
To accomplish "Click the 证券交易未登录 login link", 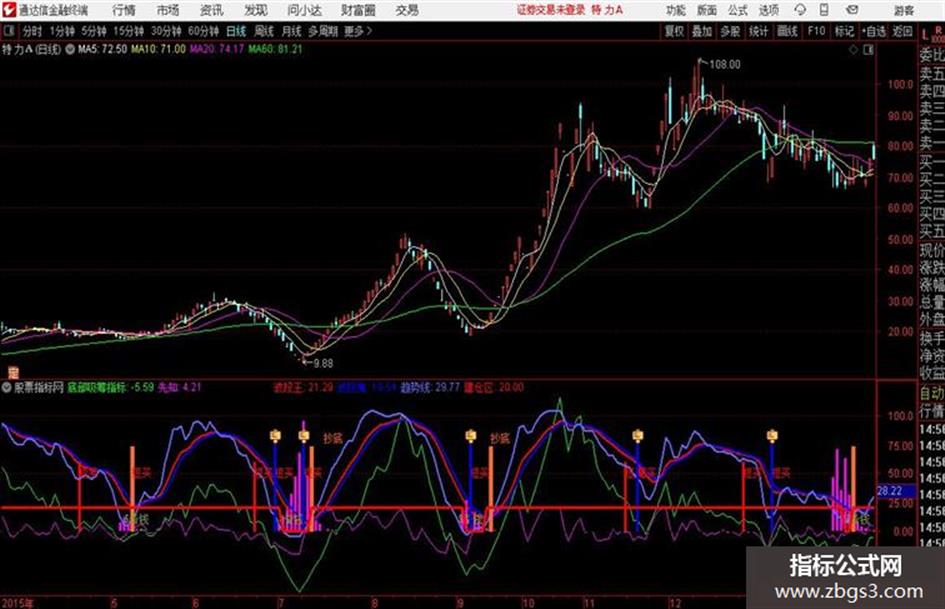I will click(x=551, y=10).
